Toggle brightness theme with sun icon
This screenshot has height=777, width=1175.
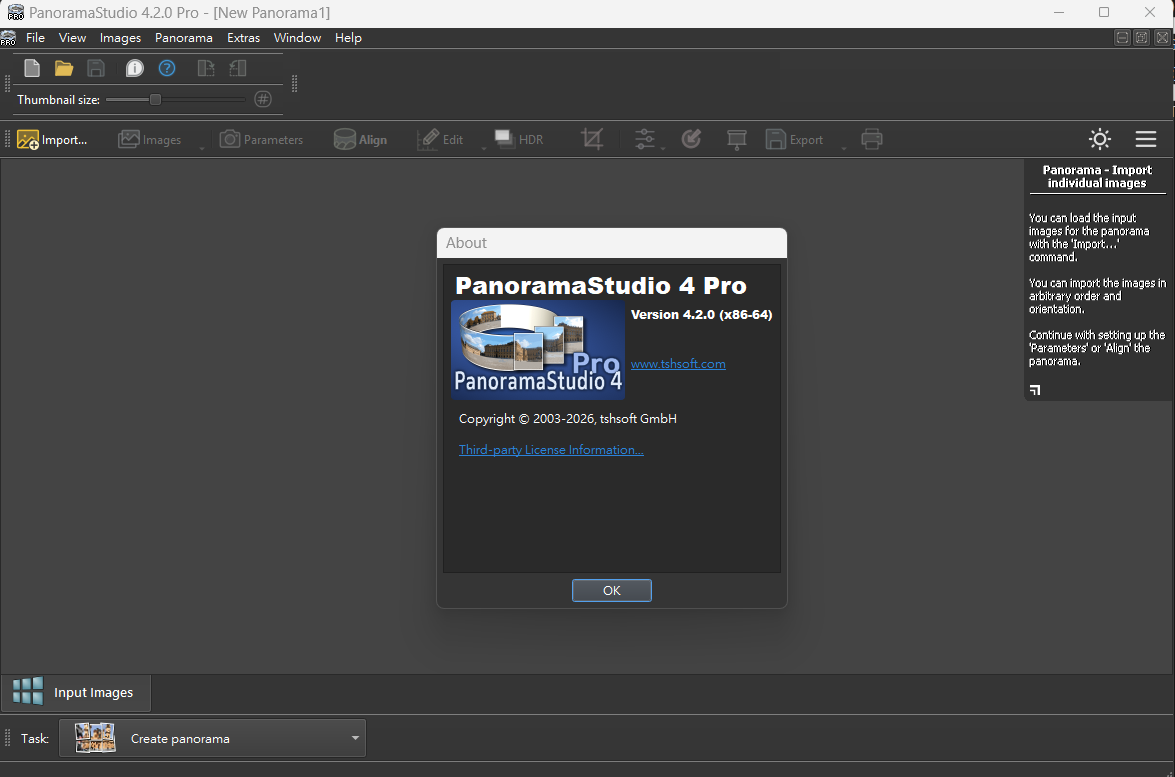click(x=1099, y=139)
